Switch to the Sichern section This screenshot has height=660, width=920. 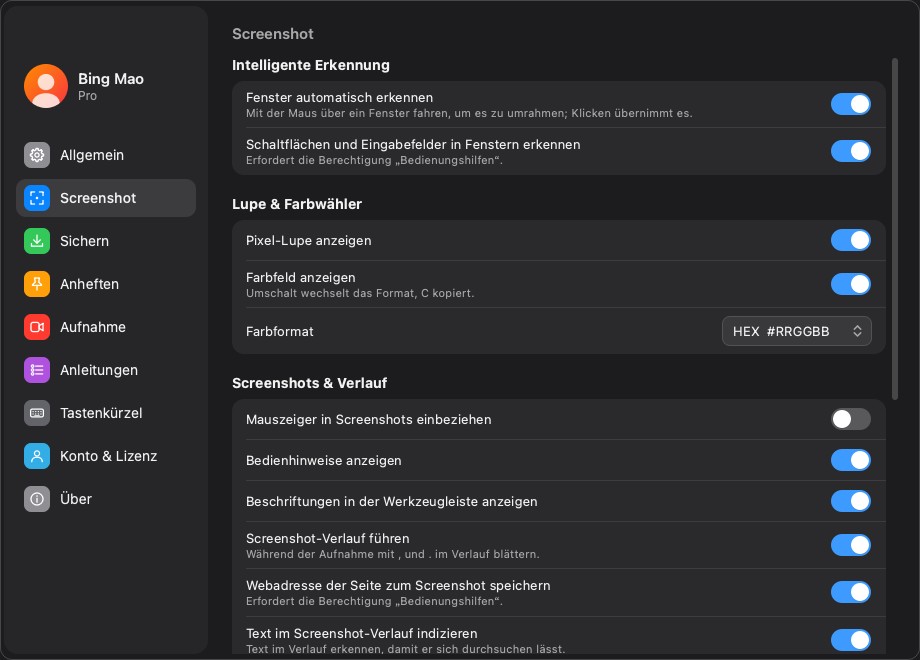coord(106,241)
